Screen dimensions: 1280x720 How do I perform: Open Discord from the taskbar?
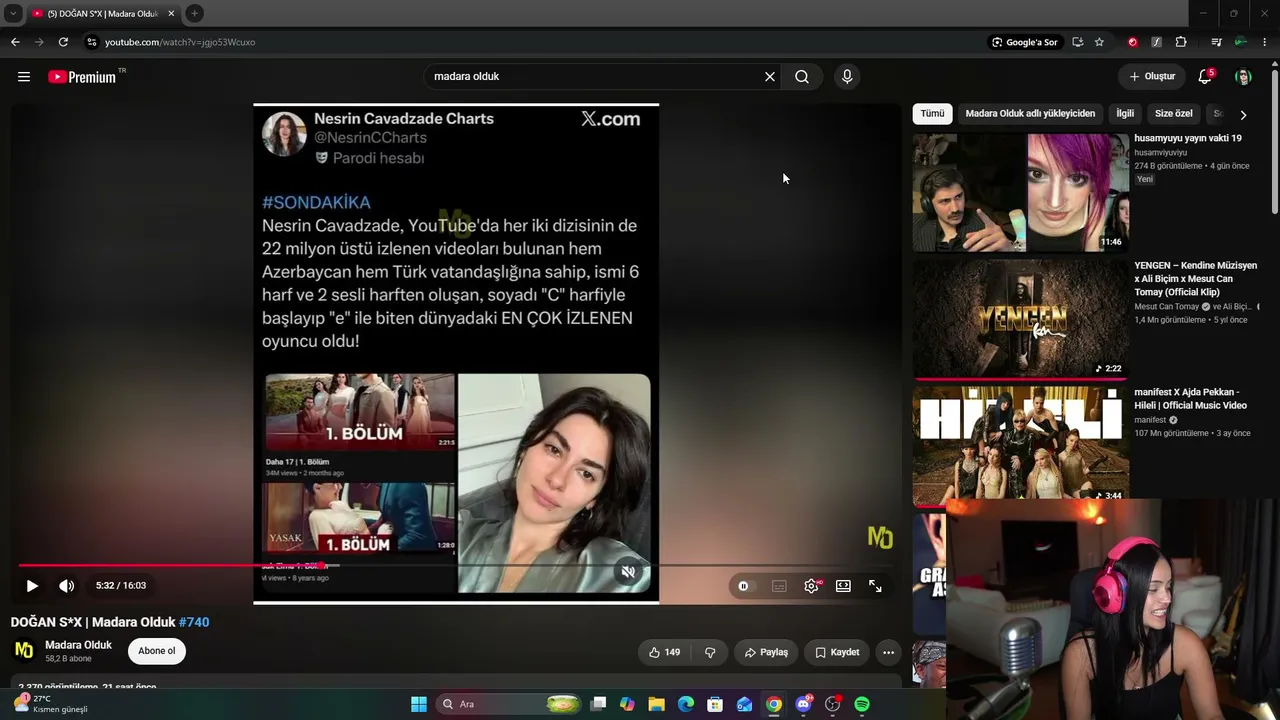pos(803,704)
